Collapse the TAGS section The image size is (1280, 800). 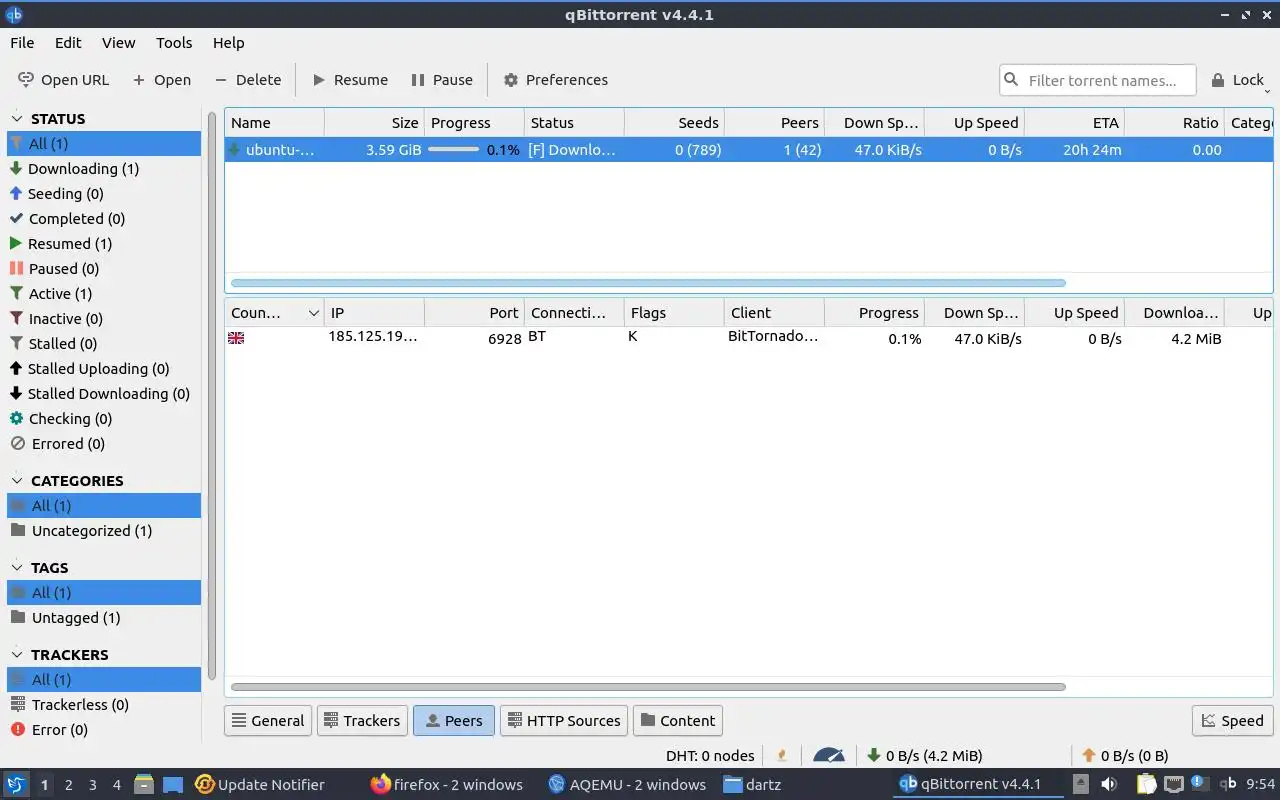point(17,567)
